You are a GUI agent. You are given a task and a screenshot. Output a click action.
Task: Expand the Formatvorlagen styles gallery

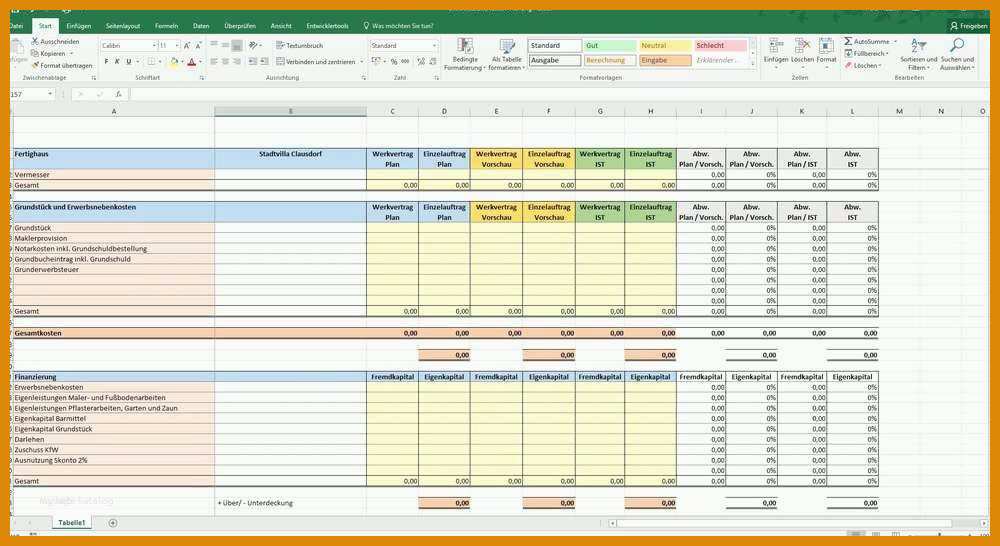click(753, 63)
